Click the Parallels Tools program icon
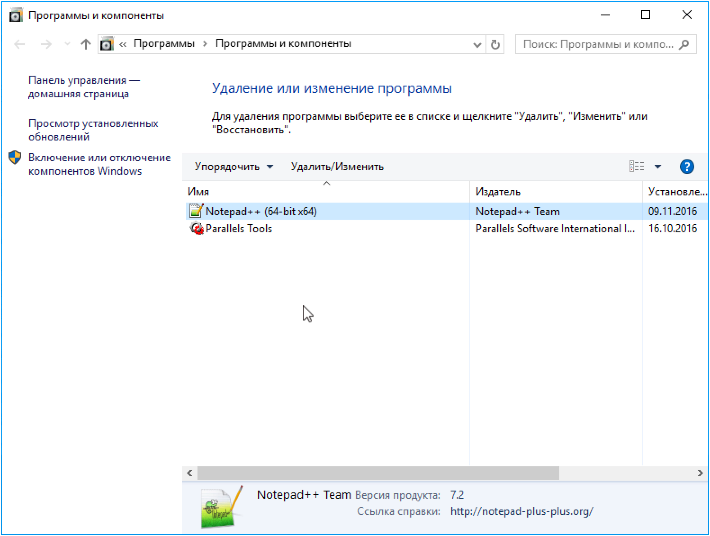 click(197, 228)
